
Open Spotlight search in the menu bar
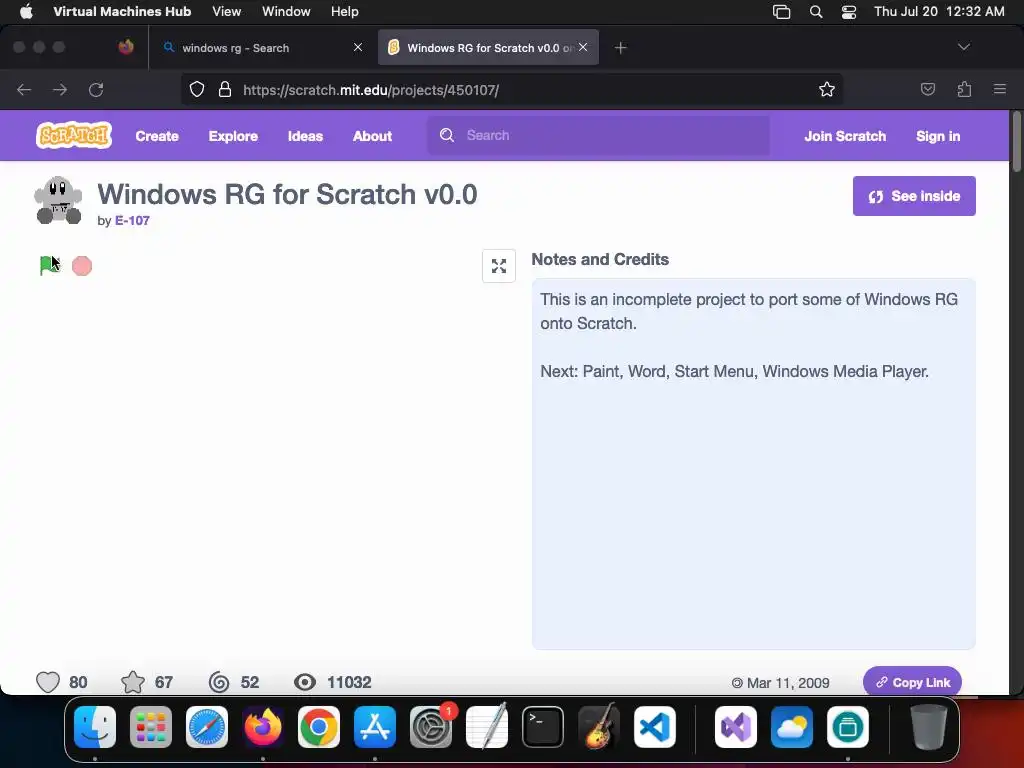816,12
